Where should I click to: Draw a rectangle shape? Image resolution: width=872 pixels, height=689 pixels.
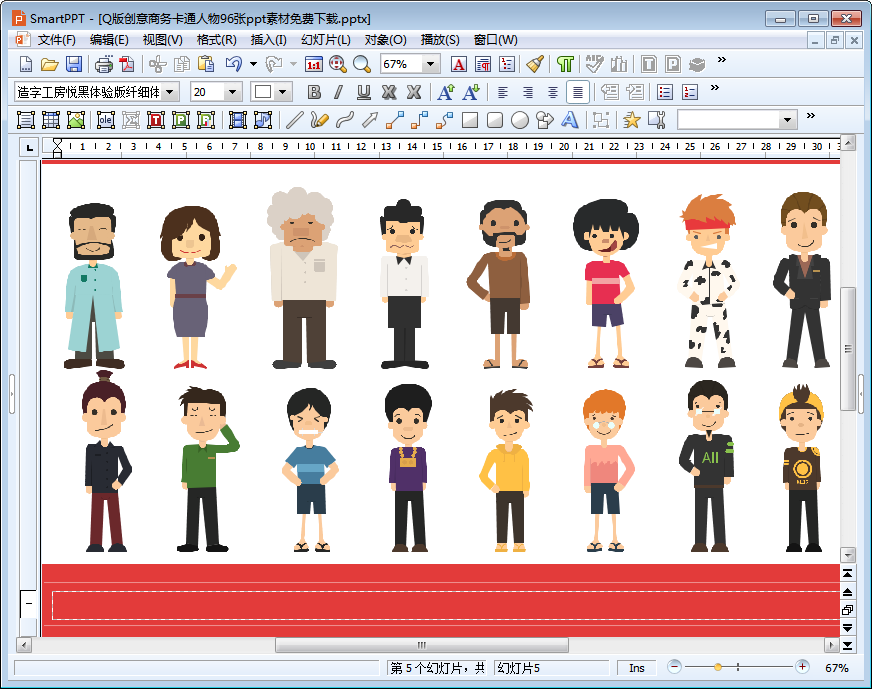tap(470, 120)
